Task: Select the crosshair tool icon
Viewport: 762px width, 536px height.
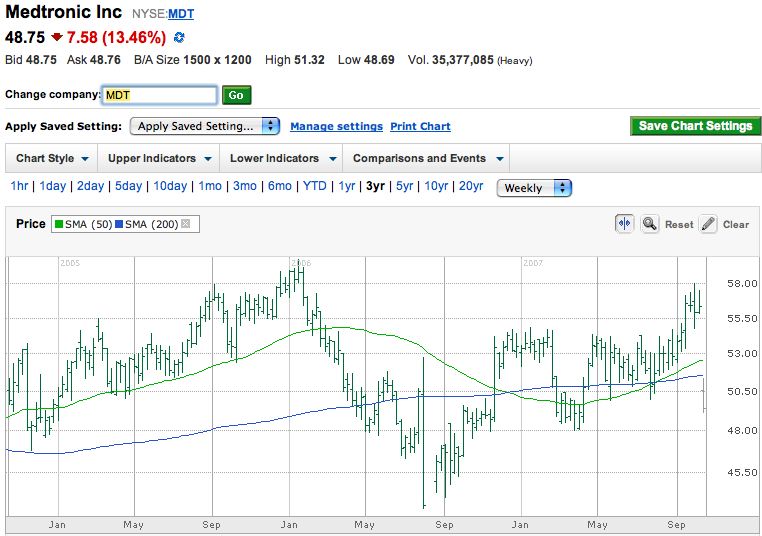Action: tap(624, 224)
